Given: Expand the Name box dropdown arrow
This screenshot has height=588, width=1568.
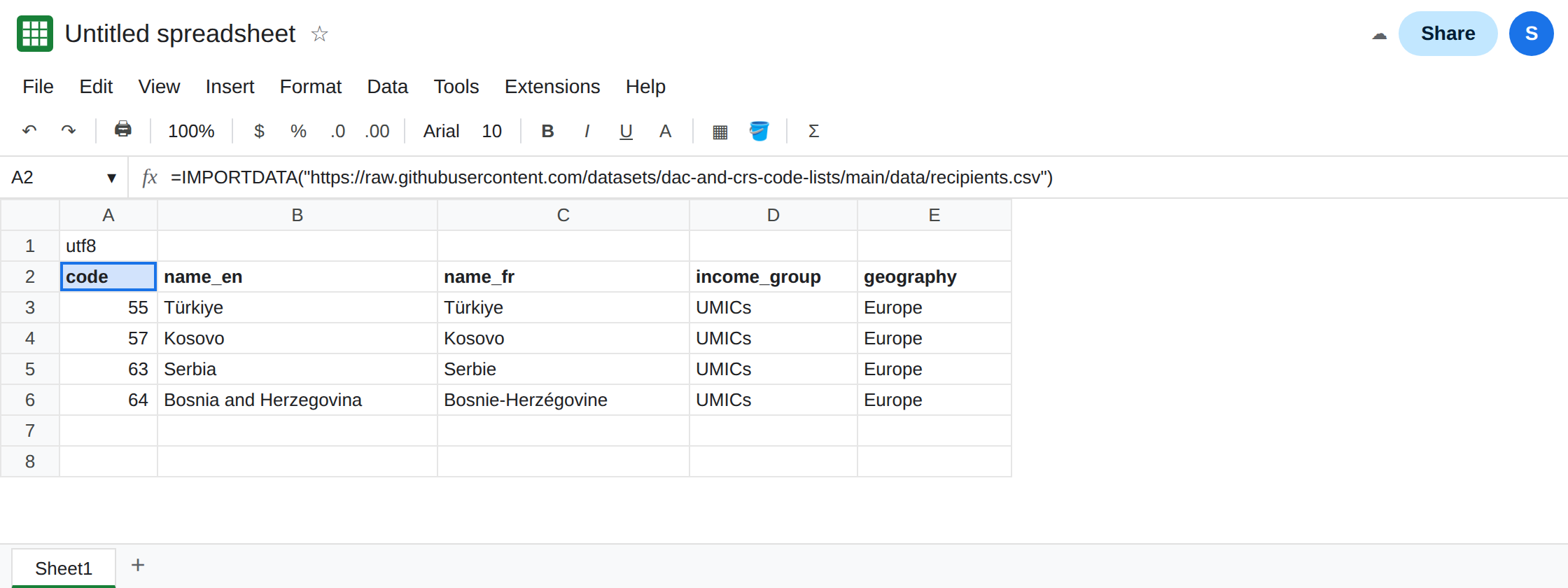Looking at the screenshot, I should 111,178.
